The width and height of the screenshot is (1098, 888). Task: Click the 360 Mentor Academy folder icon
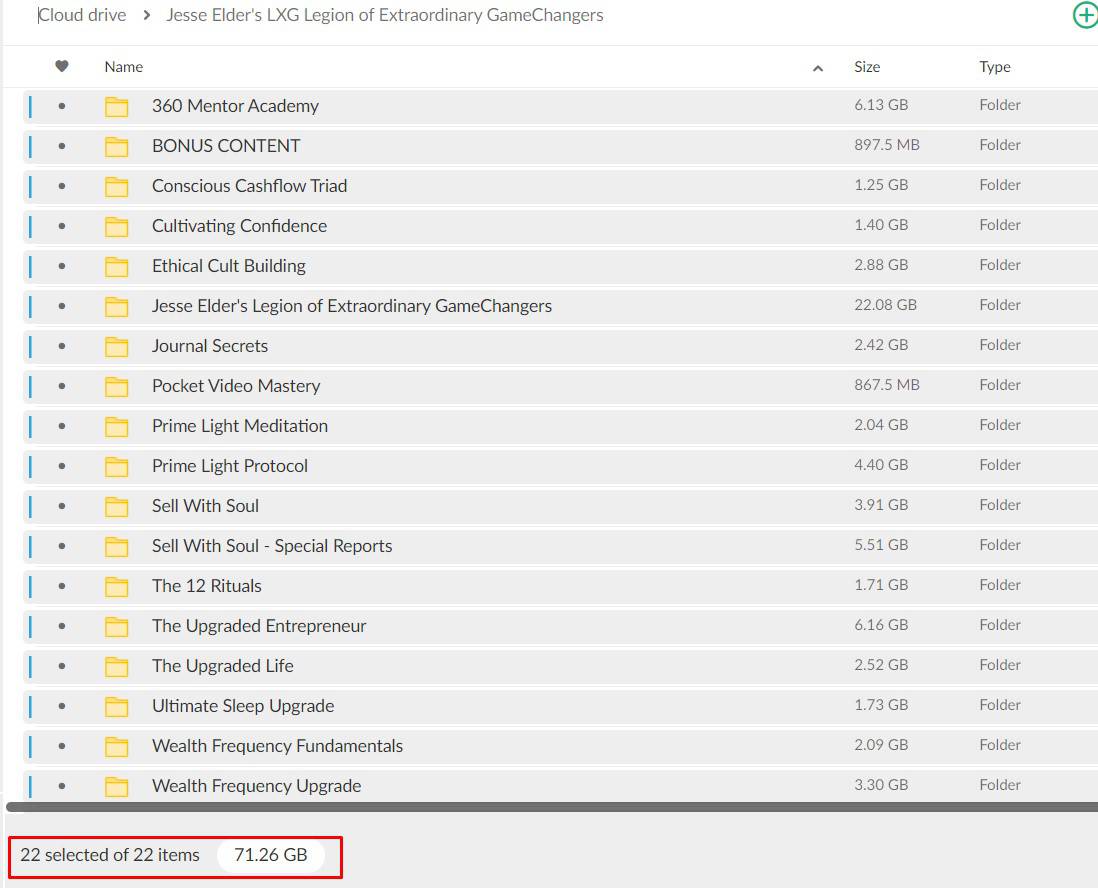pos(117,107)
